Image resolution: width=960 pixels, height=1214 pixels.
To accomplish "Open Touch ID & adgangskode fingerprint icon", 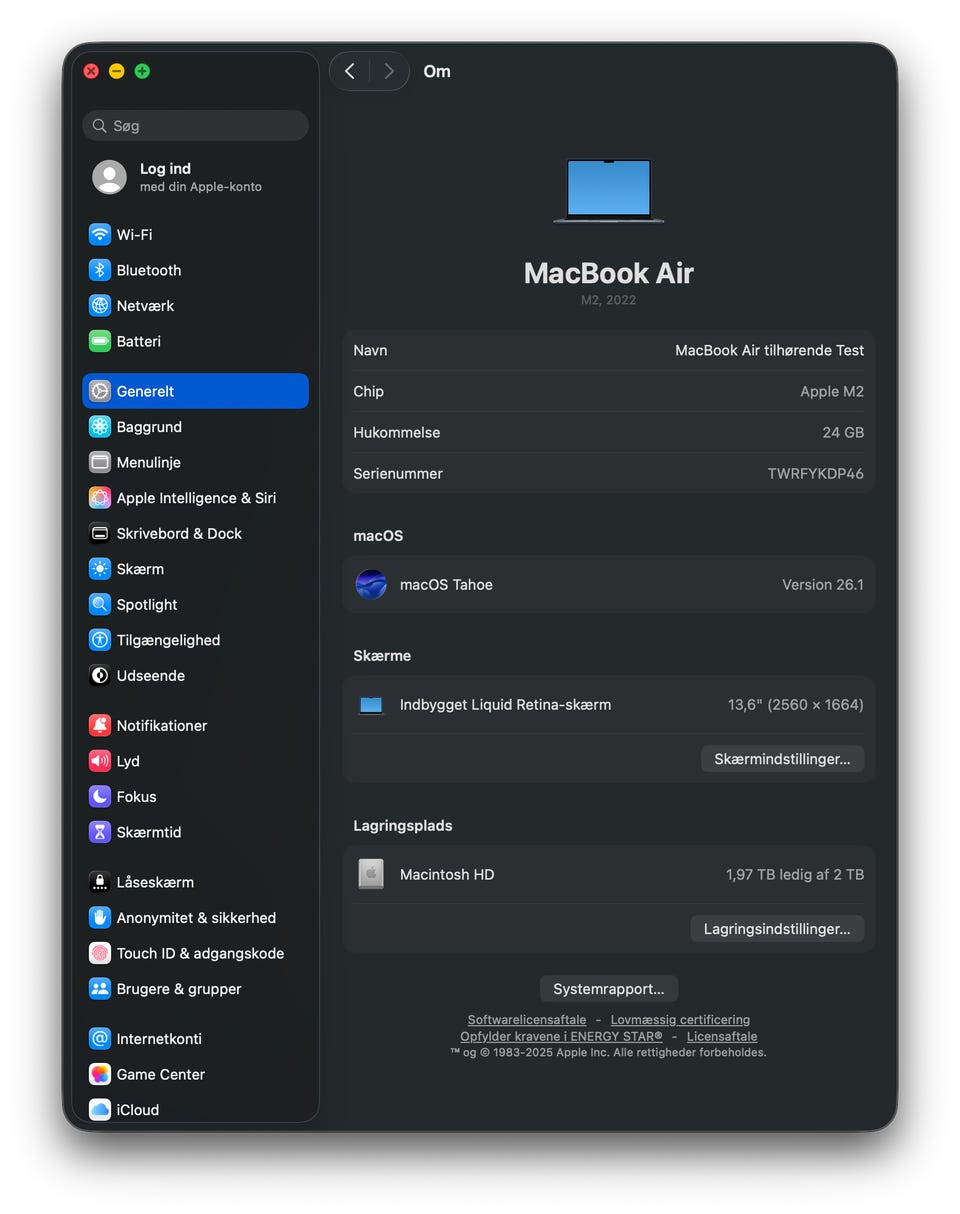I will click(99, 953).
